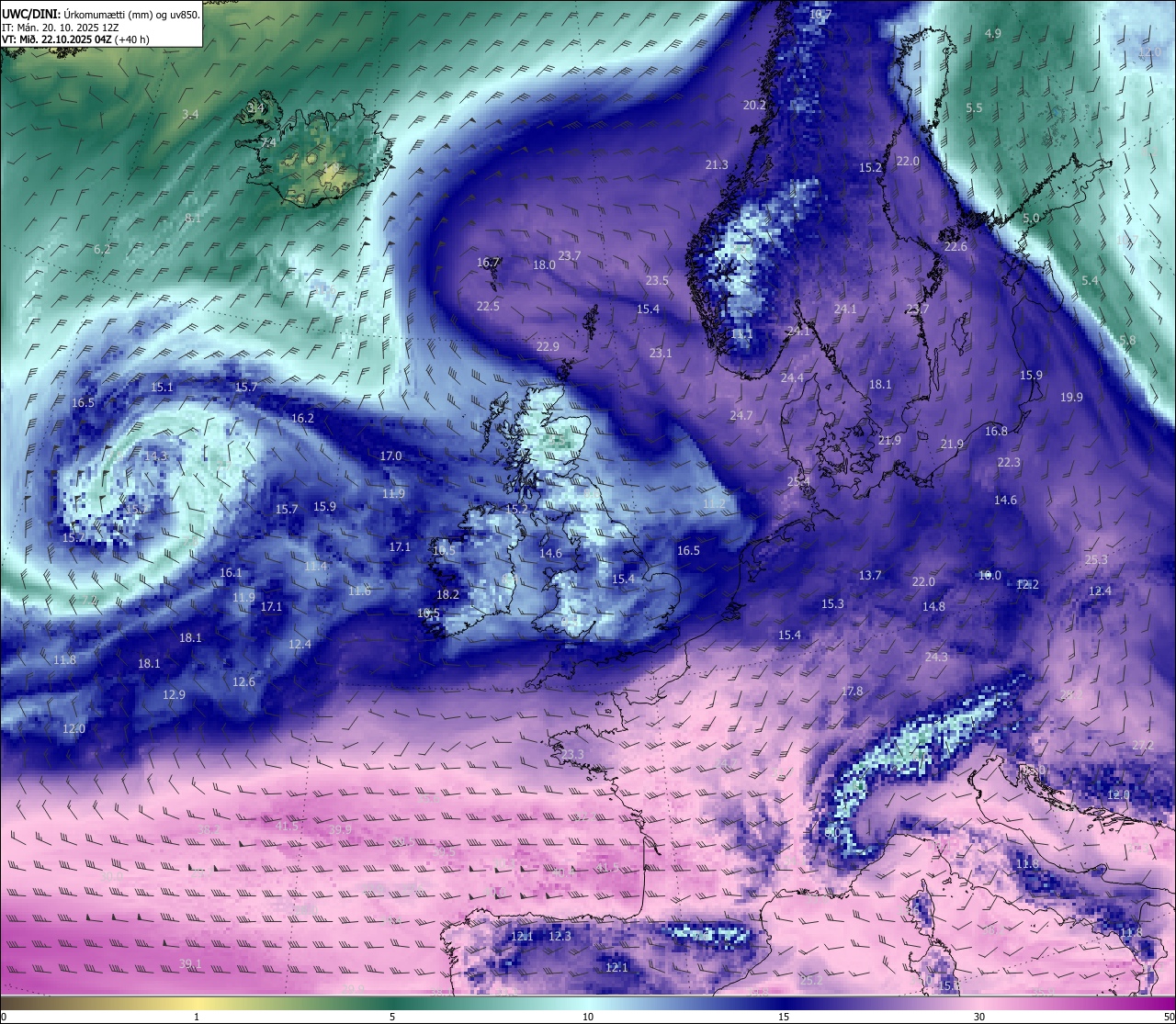The height and width of the screenshot is (1024, 1176).
Task: Click the 'IT: Mán. 20. 10. 2025 12Z' line
Action: (61, 28)
